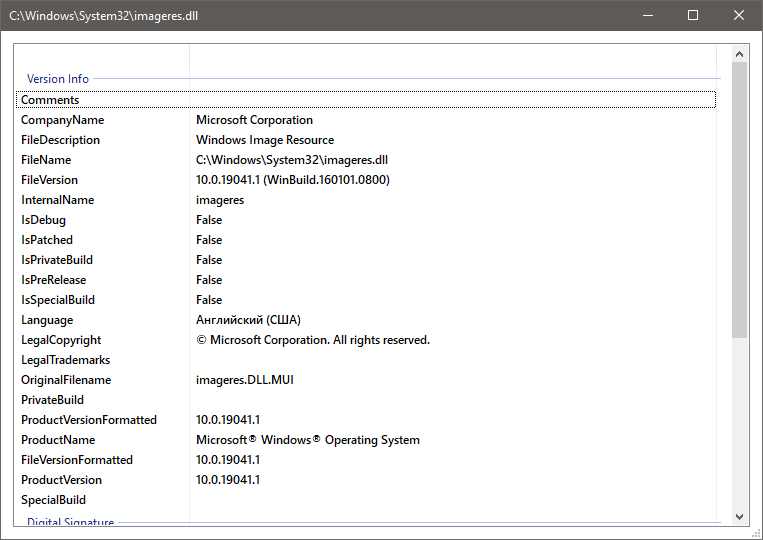Click the scroll up arrow
This screenshot has width=763, height=540.
click(739, 54)
